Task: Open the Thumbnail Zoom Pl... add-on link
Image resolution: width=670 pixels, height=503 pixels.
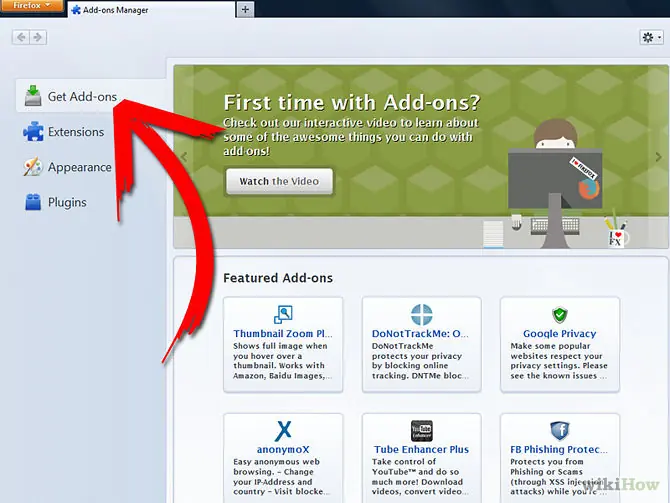Action: point(282,333)
